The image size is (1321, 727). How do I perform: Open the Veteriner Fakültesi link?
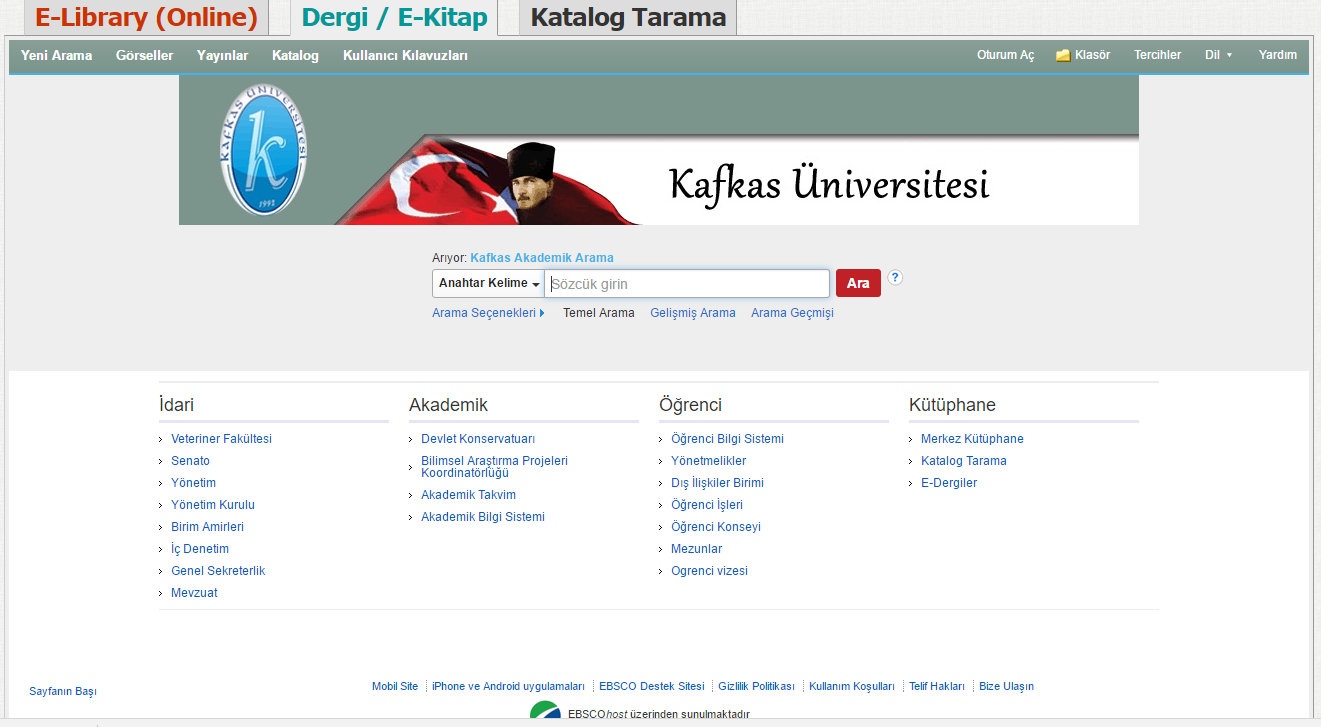coord(221,439)
